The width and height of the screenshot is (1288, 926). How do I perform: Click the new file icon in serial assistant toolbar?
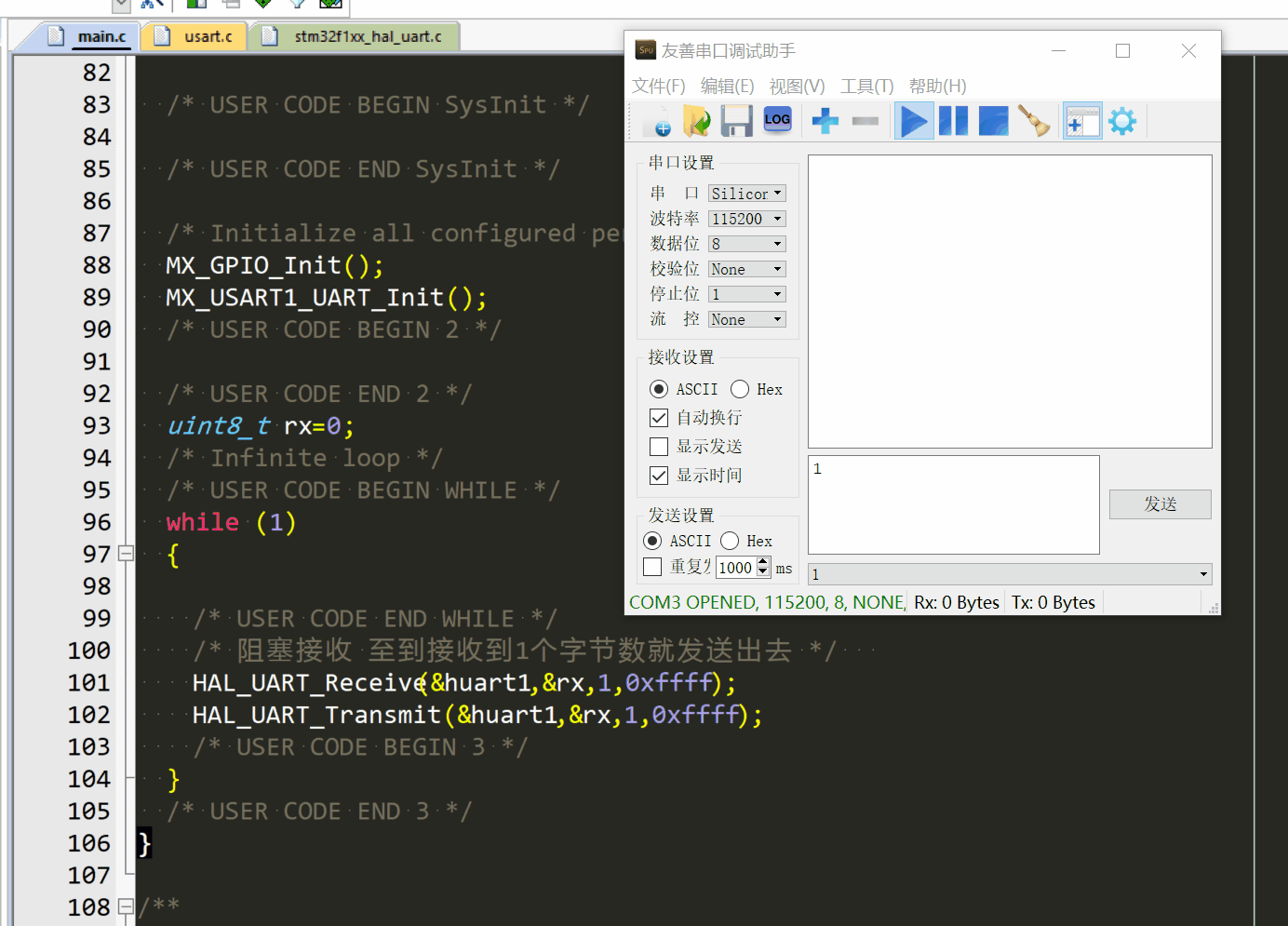pyautogui.click(x=657, y=121)
